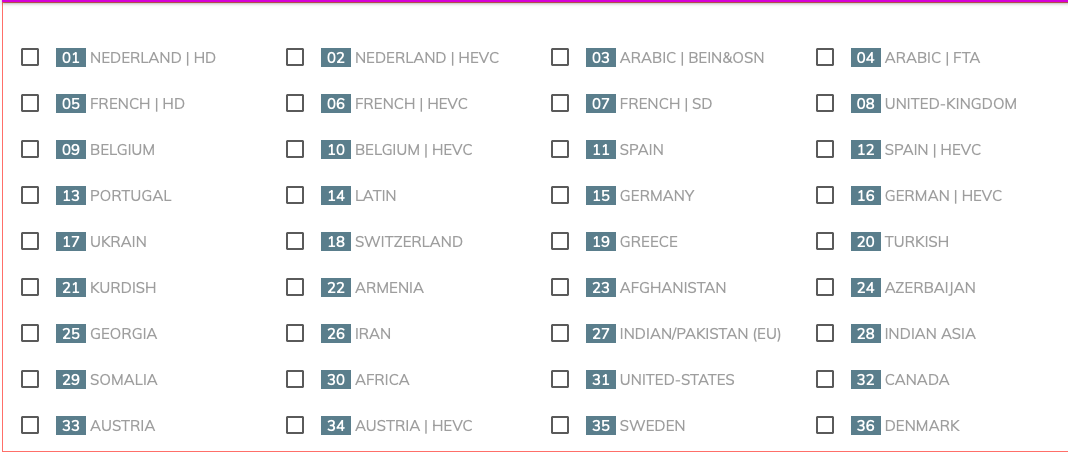Select the TURKISH checkbox
This screenshot has height=454, width=1068.
[x=825, y=241]
